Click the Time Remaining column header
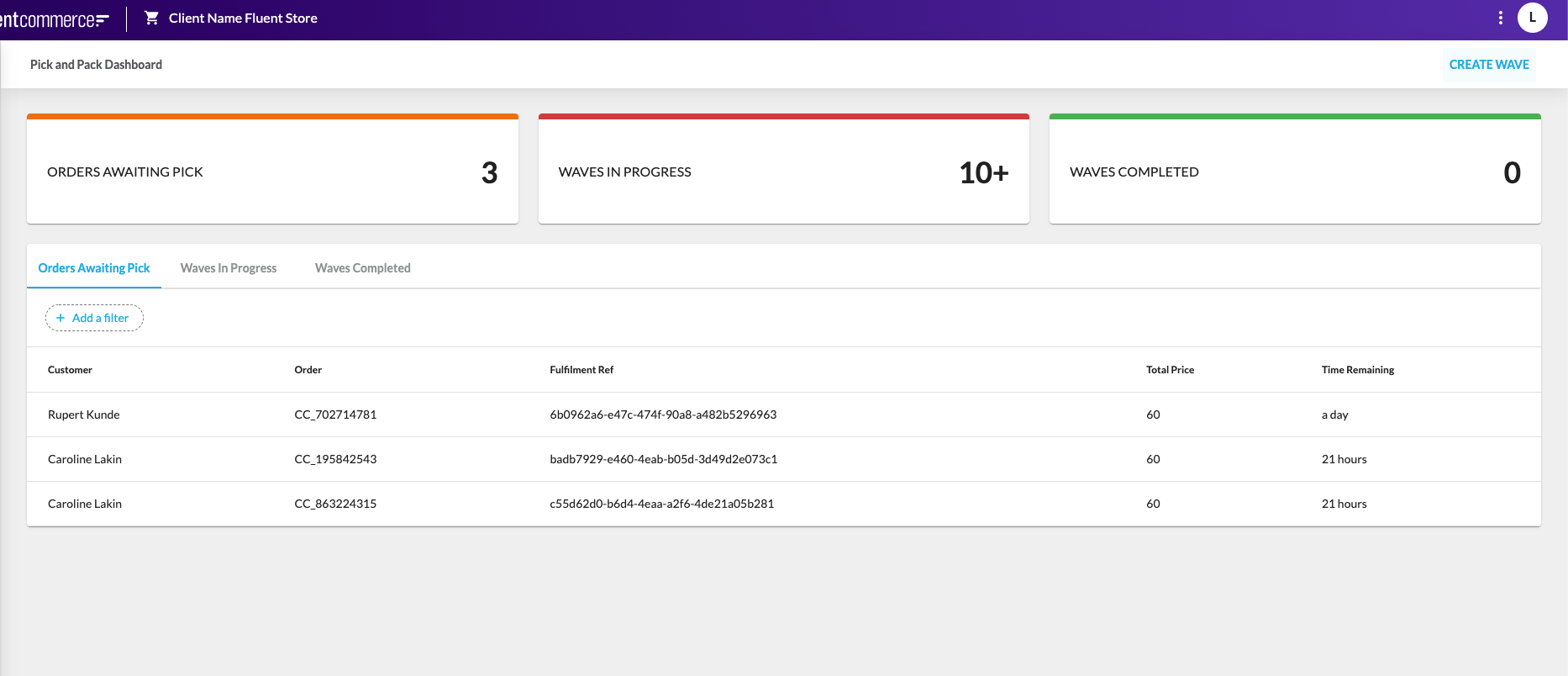The width and height of the screenshot is (1568, 676). click(1357, 370)
